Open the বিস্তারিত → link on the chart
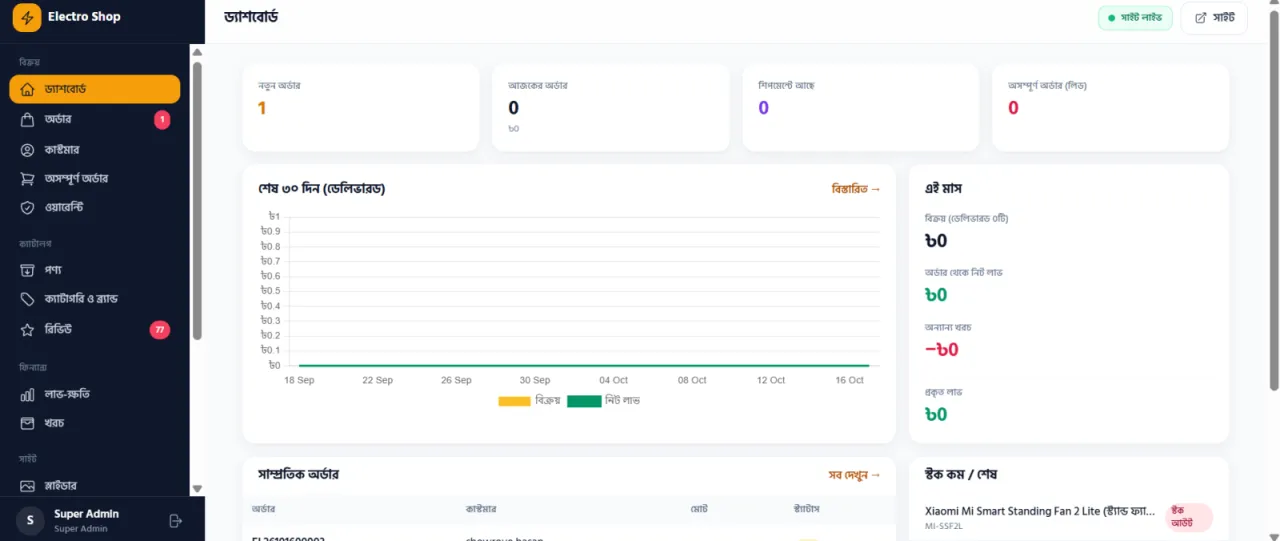Viewport: 1280px width, 541px height. (x=856, y=189)
